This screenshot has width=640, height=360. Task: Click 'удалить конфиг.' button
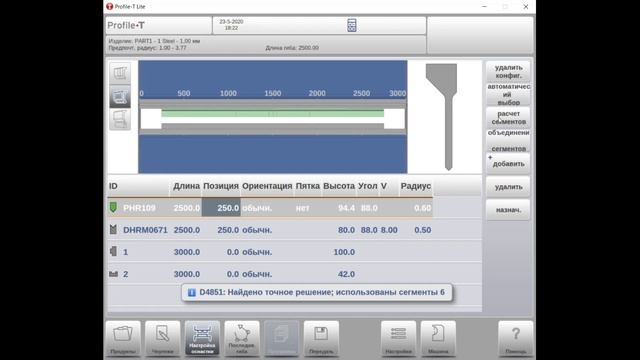[508, 71]
